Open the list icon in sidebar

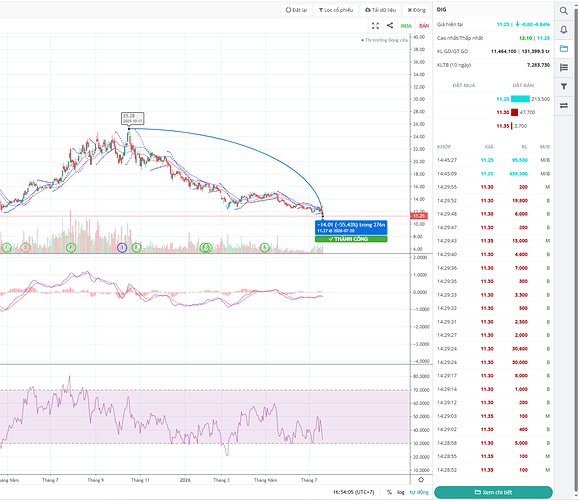coord(563,67)
